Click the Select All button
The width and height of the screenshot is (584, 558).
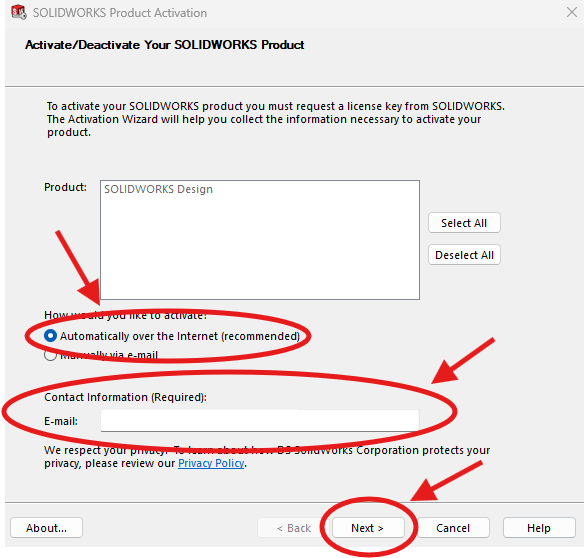tap(464, 223)
